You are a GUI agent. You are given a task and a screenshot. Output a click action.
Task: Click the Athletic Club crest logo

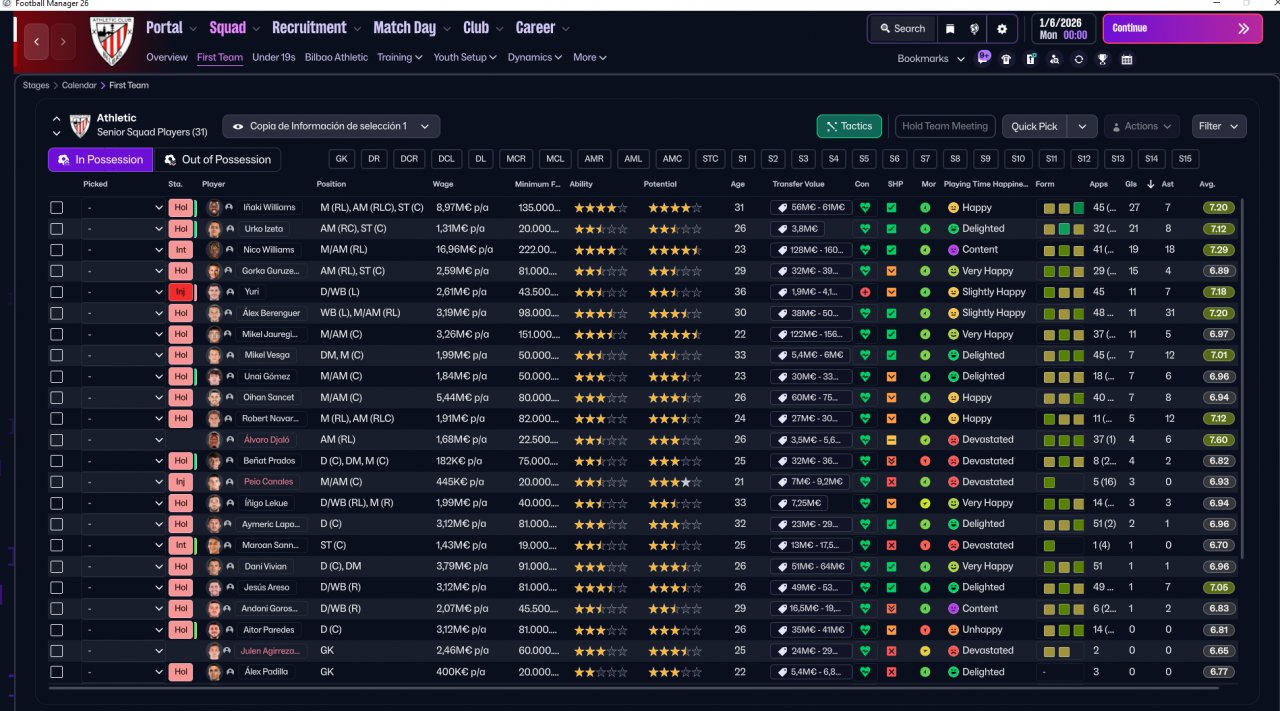pos(111,41)
